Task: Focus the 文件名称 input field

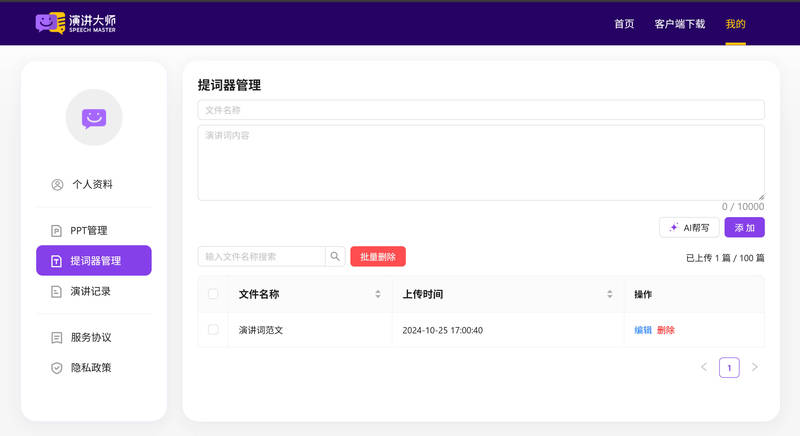Action: (x=481, y=110)
